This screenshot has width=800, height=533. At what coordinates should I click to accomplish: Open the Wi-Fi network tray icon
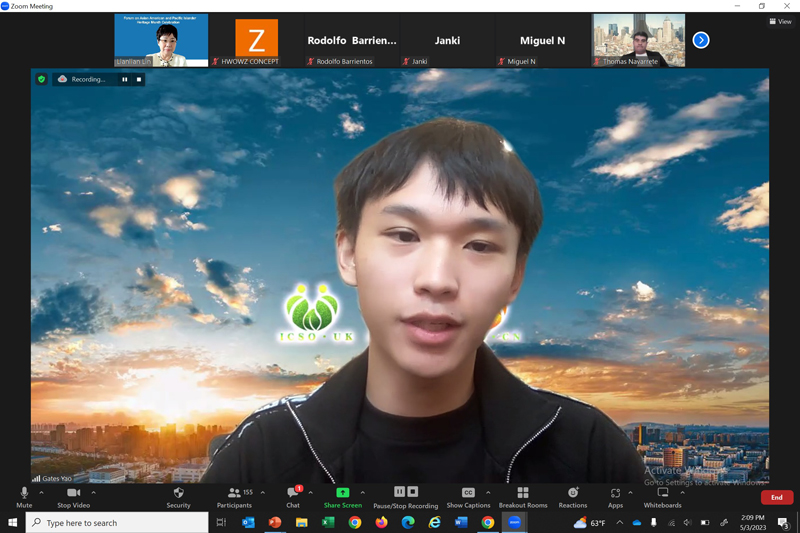pyautogui.click(x=671, y=522)
